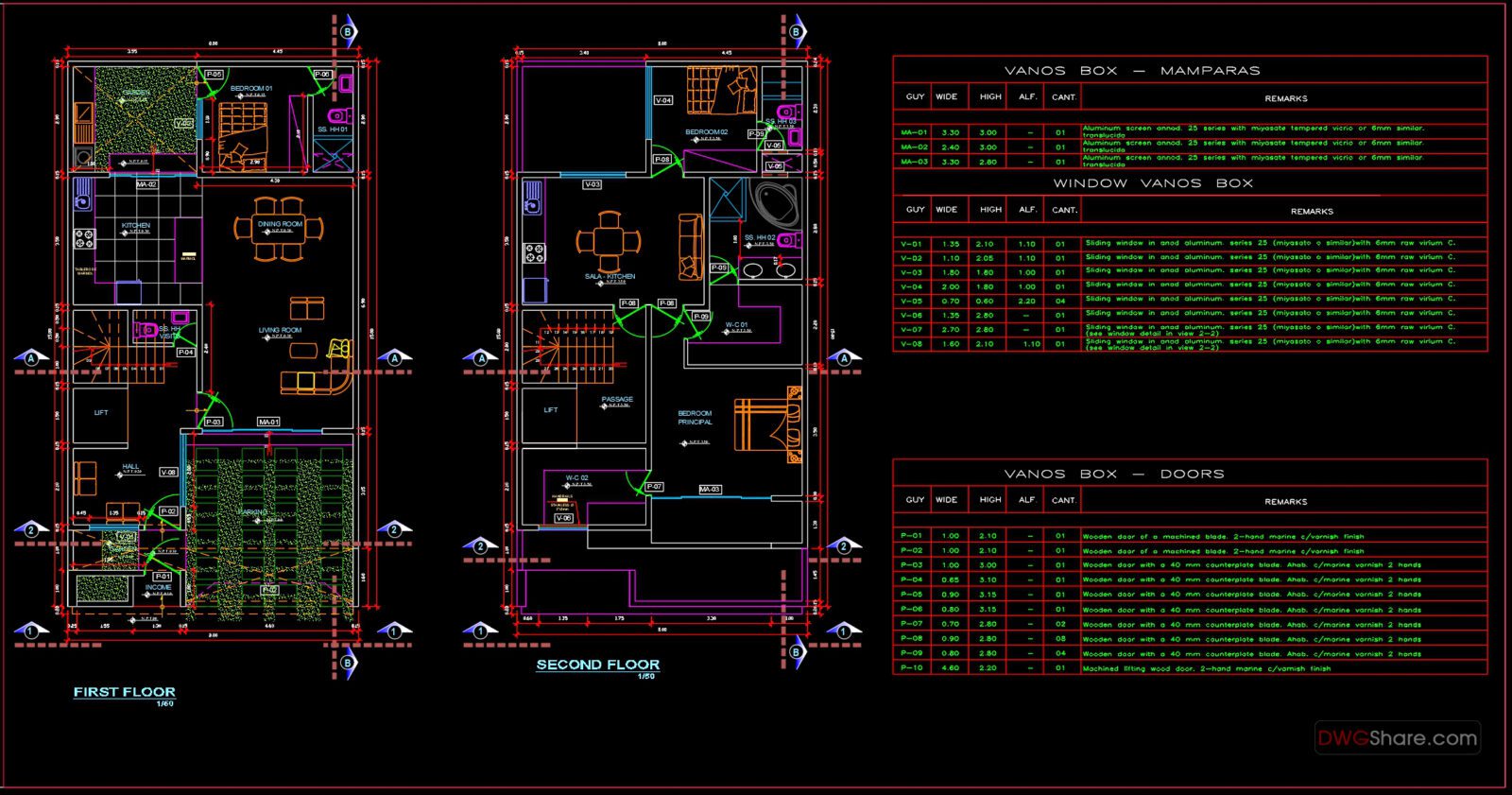The height and width of the screenshot is (795, 1512).
Task: Select the yellow armchair in Living Room
Action: pyautogui.click(x=339, y=350)
